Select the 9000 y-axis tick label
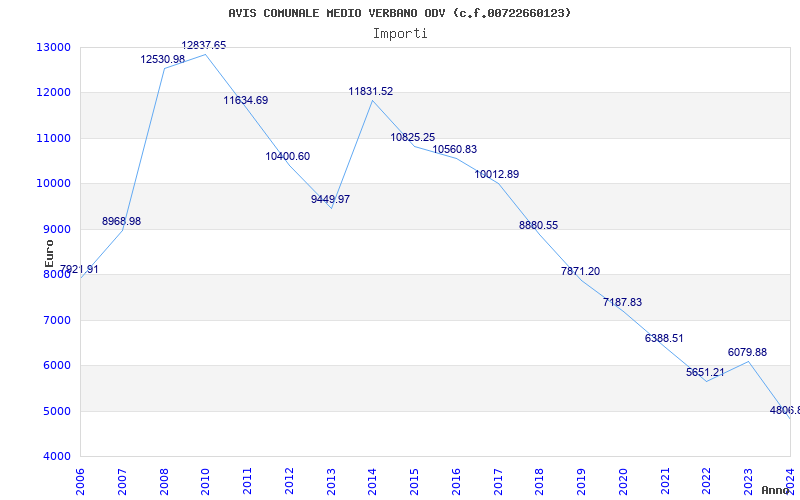The width and height of the screenshot is (800, 500). click(57, 230)
